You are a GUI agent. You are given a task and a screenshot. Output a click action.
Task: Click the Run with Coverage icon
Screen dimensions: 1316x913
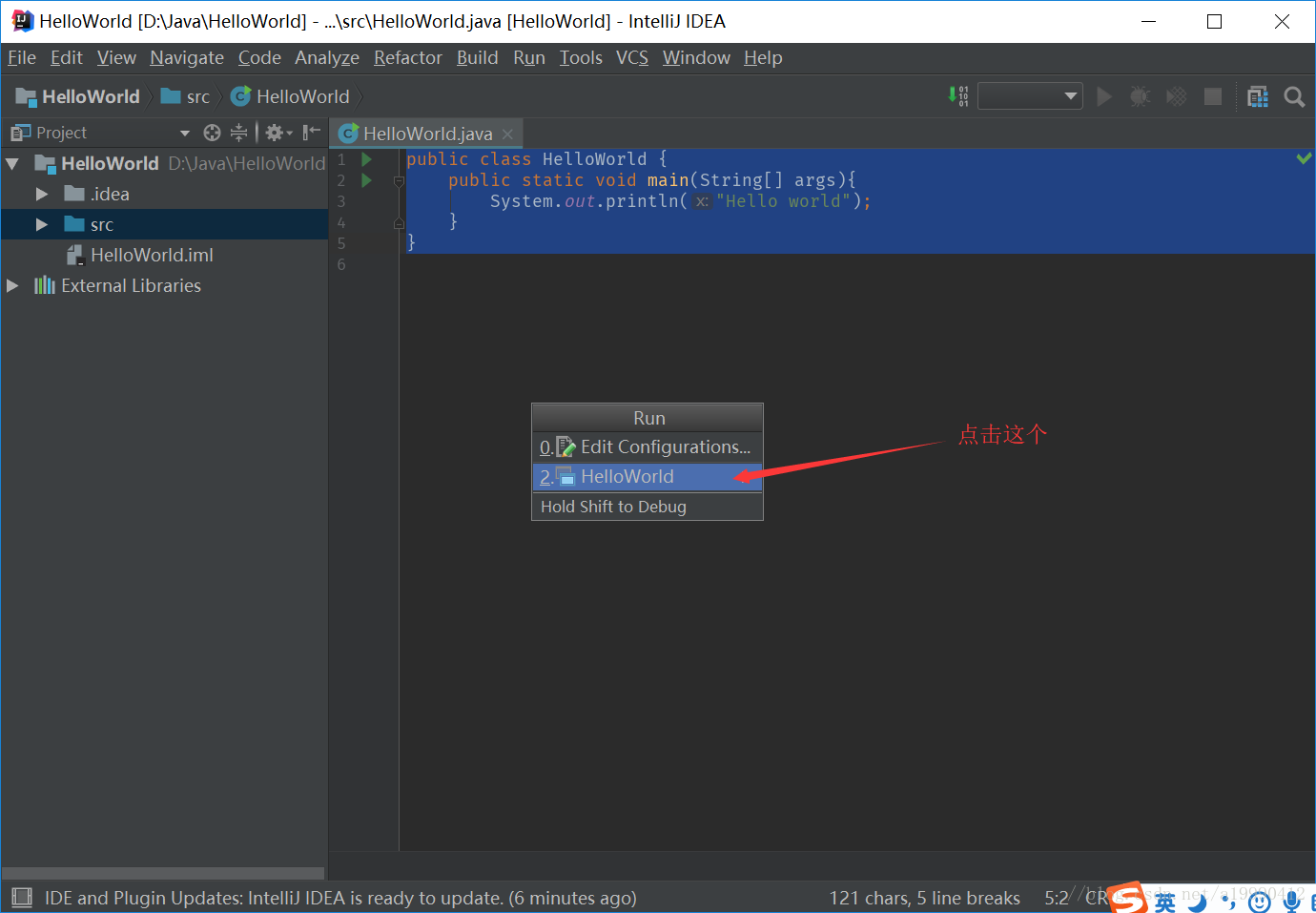coord(1177,96)
